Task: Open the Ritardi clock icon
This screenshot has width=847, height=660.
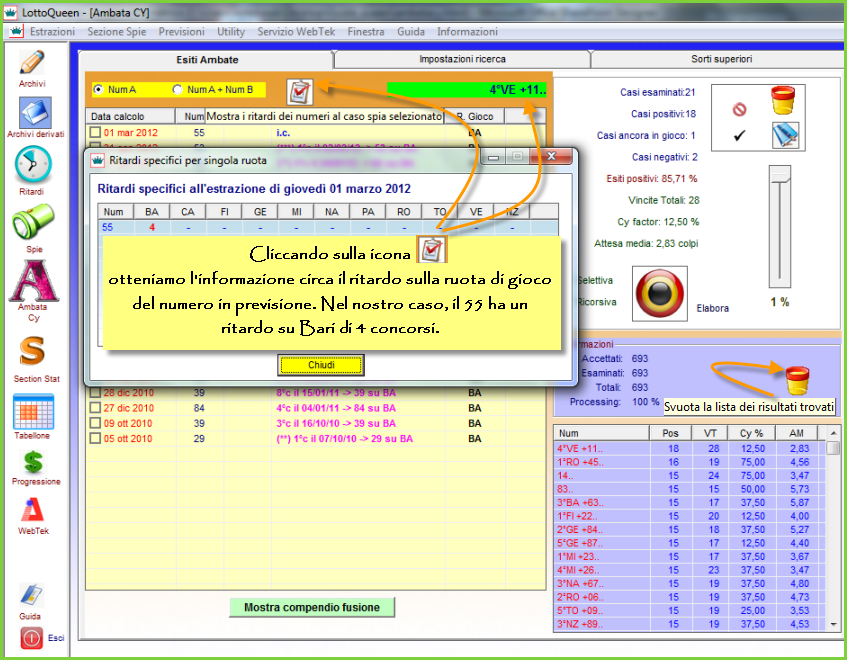Action: pos(33,165)
